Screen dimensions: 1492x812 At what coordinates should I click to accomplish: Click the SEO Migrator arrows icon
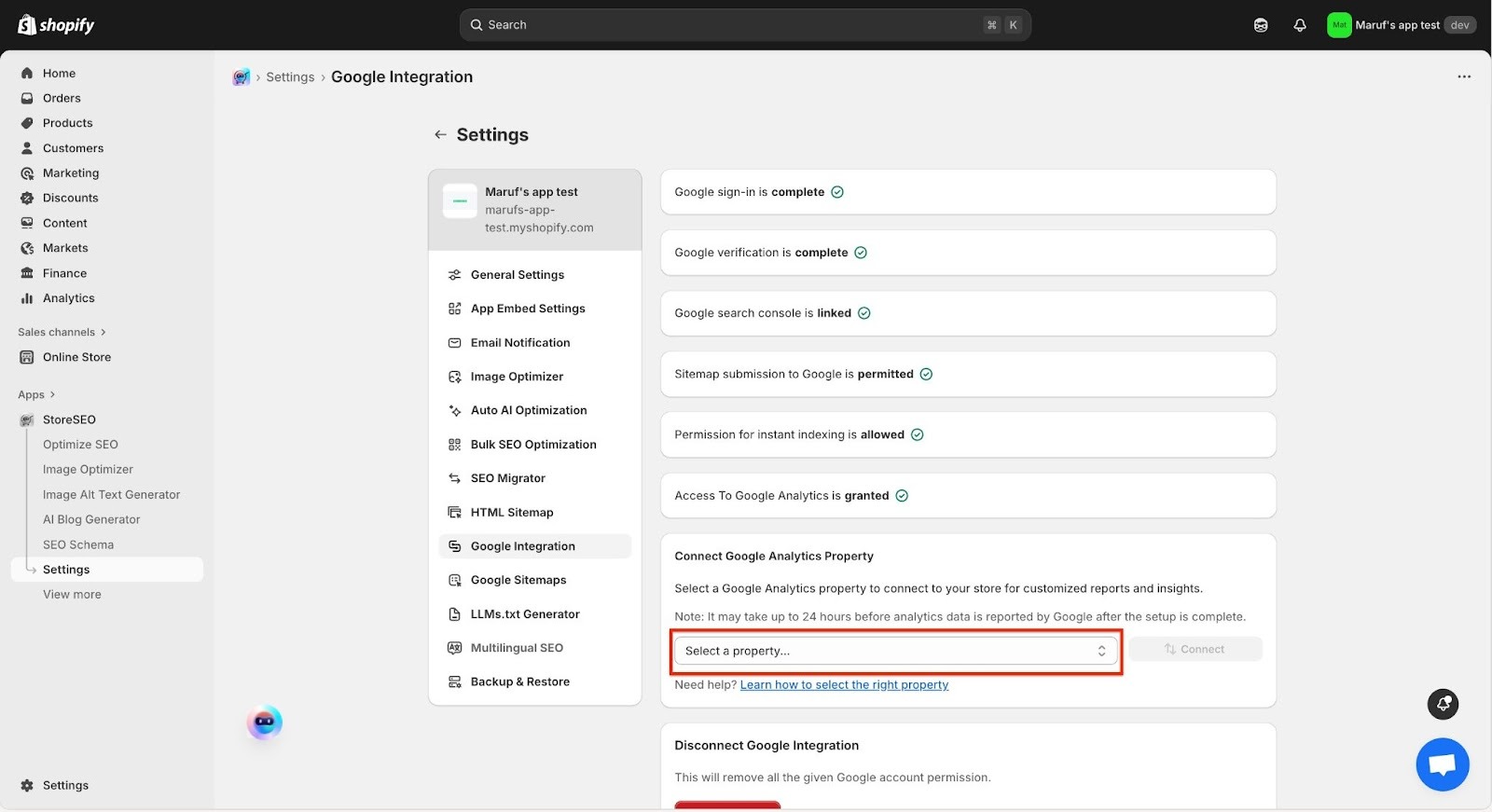click(x=455, y=478)
